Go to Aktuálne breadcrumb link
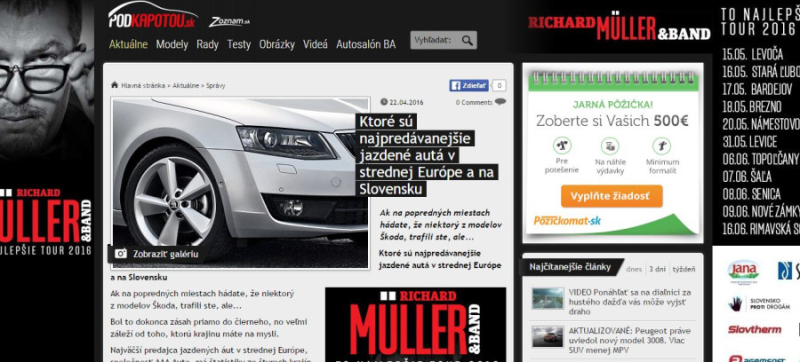The width and height of the screenshot is (800, 362). [x=186, y=86]
